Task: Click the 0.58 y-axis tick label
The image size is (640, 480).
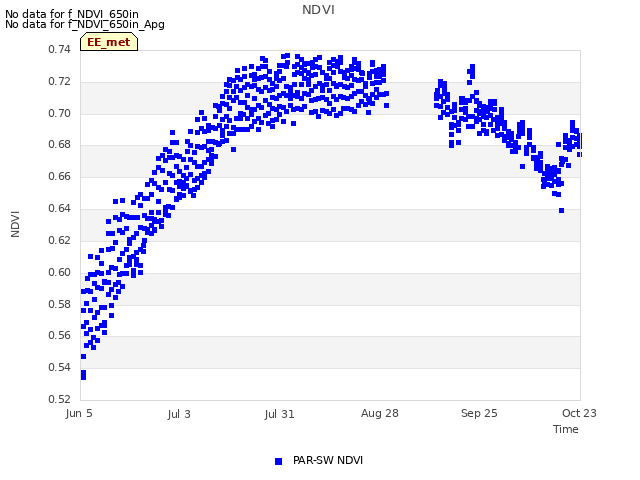Action: click(60, 304)
